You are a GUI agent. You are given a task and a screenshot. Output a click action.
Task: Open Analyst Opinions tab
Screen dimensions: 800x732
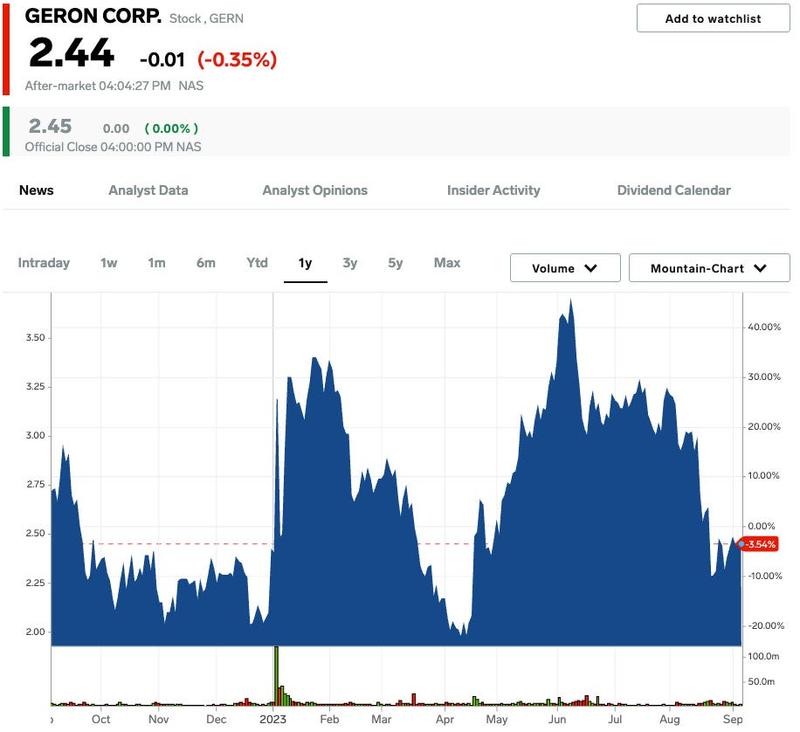(x=315, y=190)
